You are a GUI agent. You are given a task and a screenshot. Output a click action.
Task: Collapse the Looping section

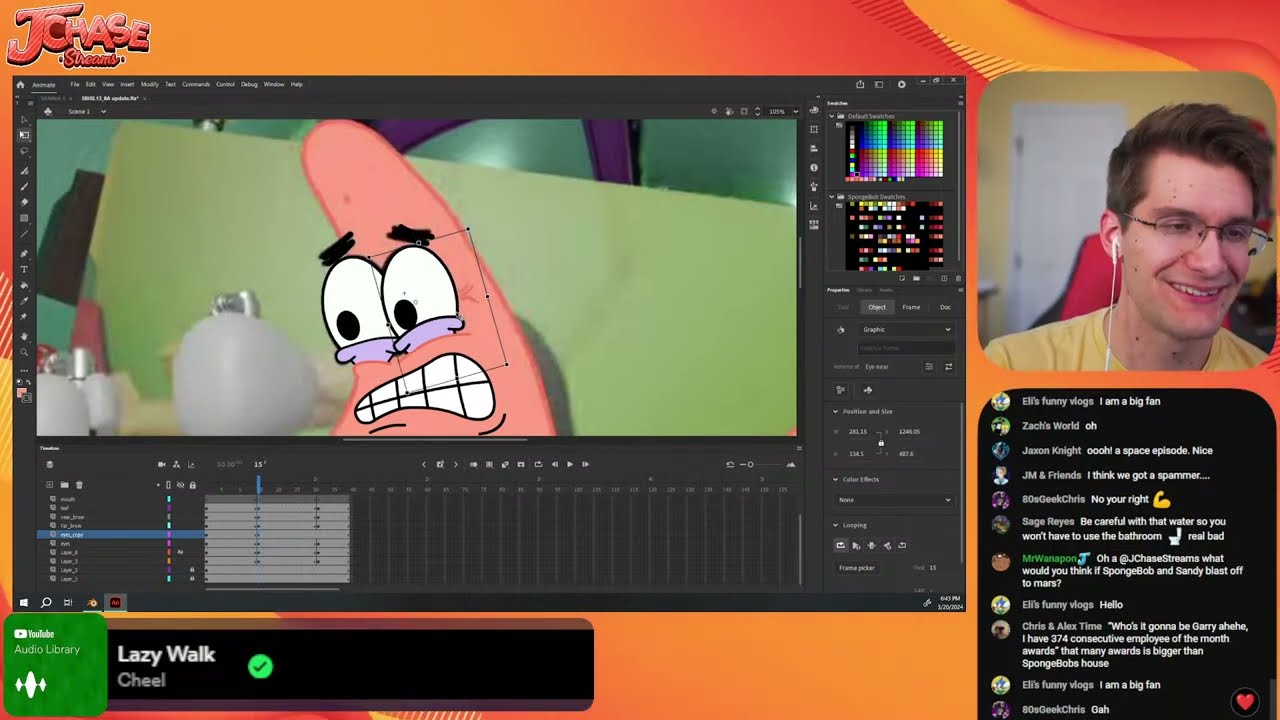click(x=836, y=525)
